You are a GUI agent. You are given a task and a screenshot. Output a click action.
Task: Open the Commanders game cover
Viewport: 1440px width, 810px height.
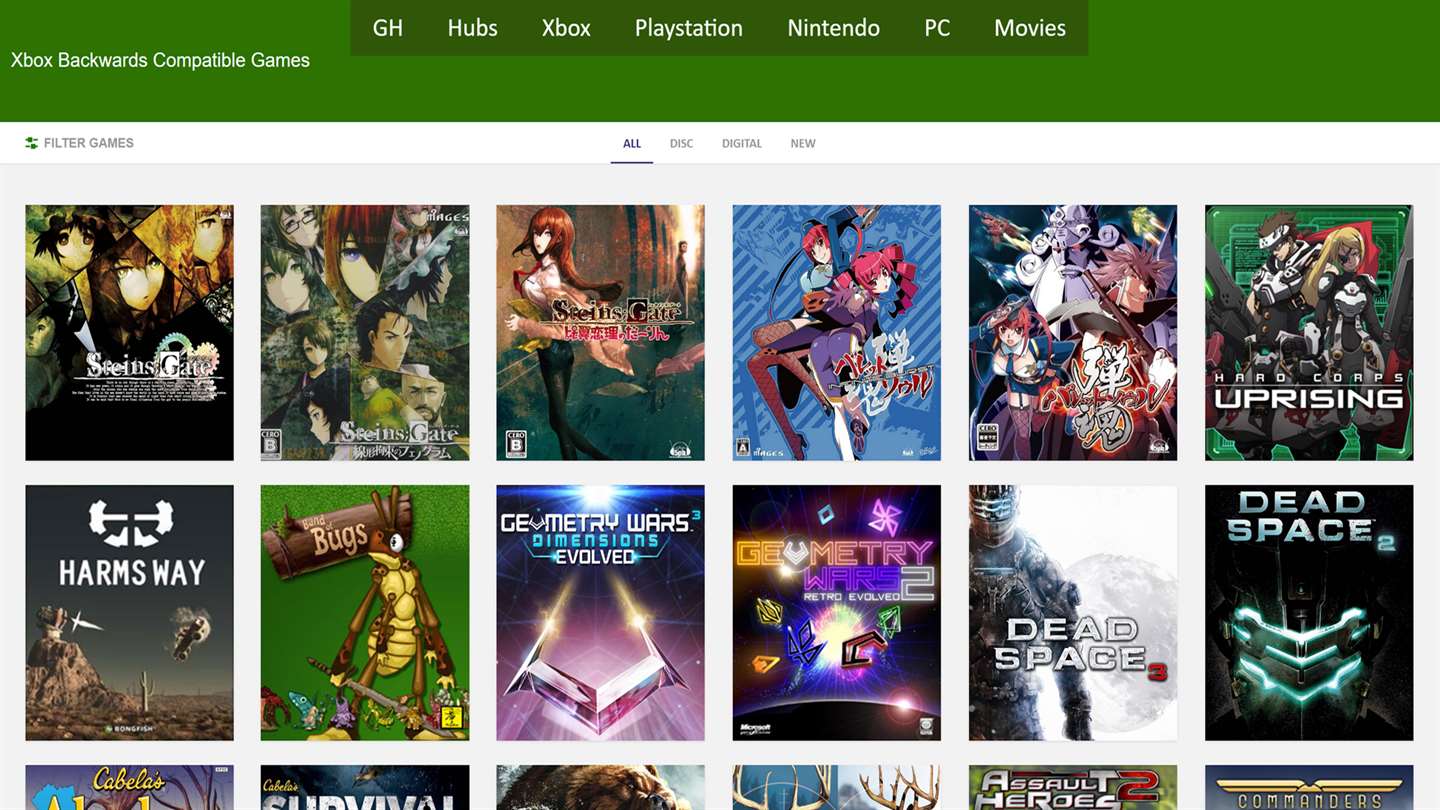coord(1309,788)
